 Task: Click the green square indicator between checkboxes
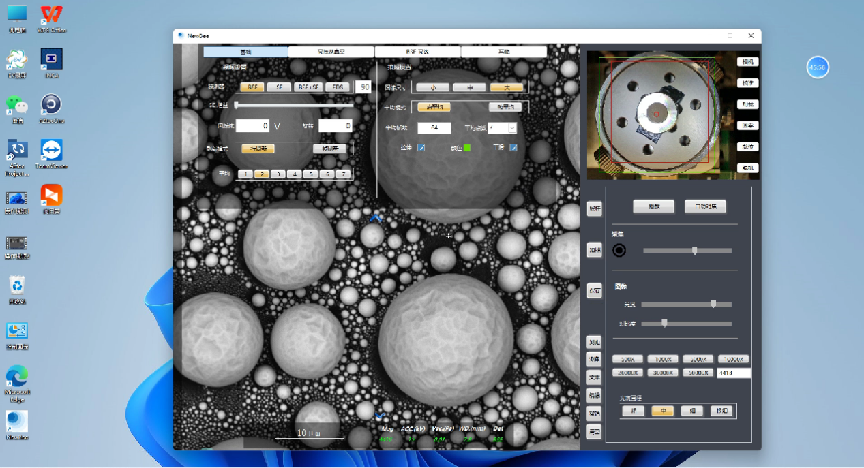(x=466, y=148)
